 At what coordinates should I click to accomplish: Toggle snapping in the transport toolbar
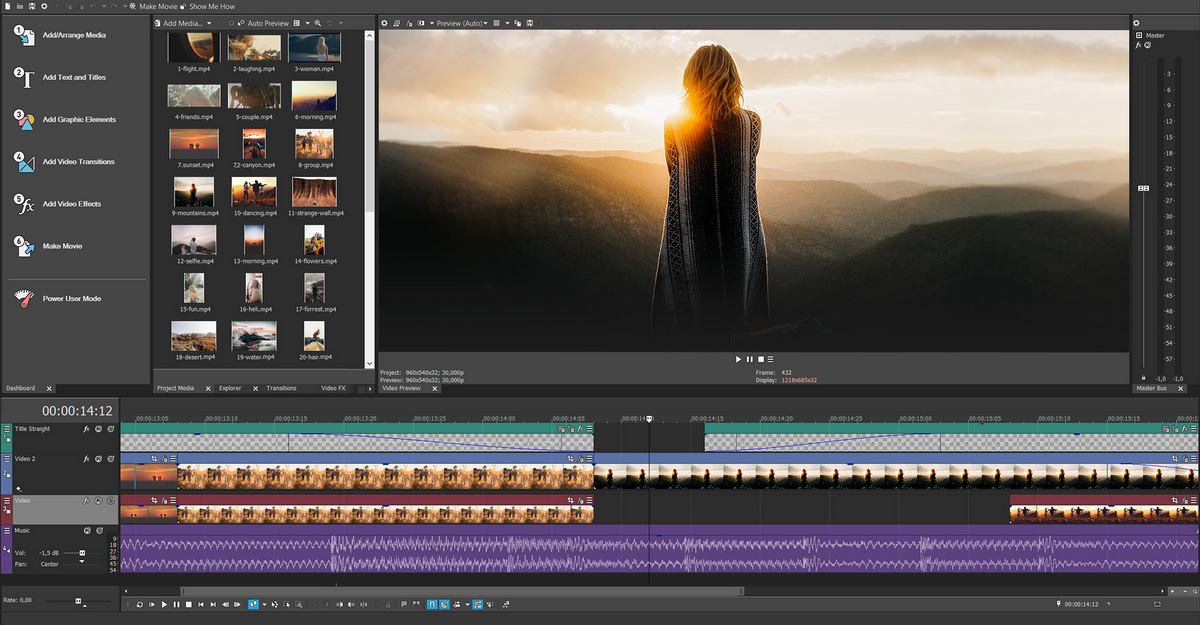click(x=431, y=604)
